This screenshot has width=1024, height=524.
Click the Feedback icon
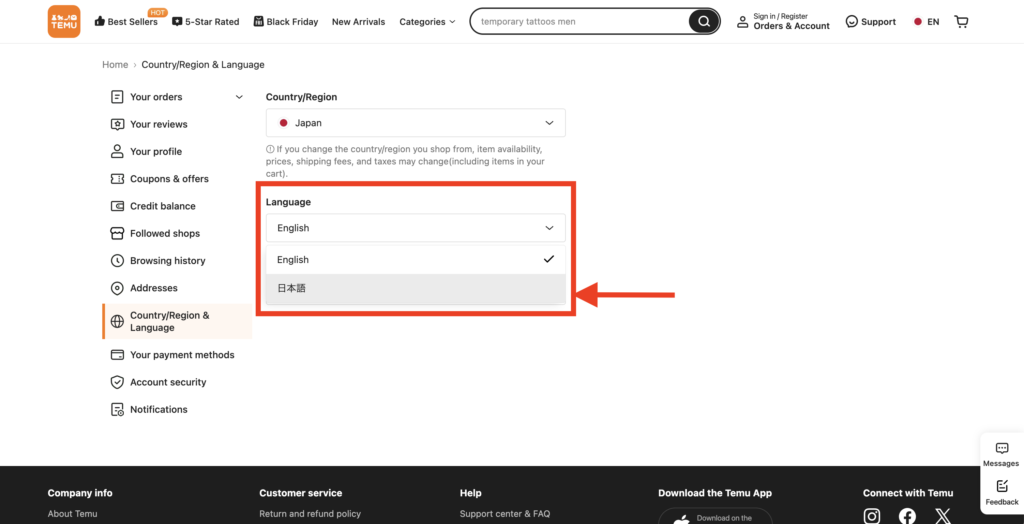(x=1001, y=487)
